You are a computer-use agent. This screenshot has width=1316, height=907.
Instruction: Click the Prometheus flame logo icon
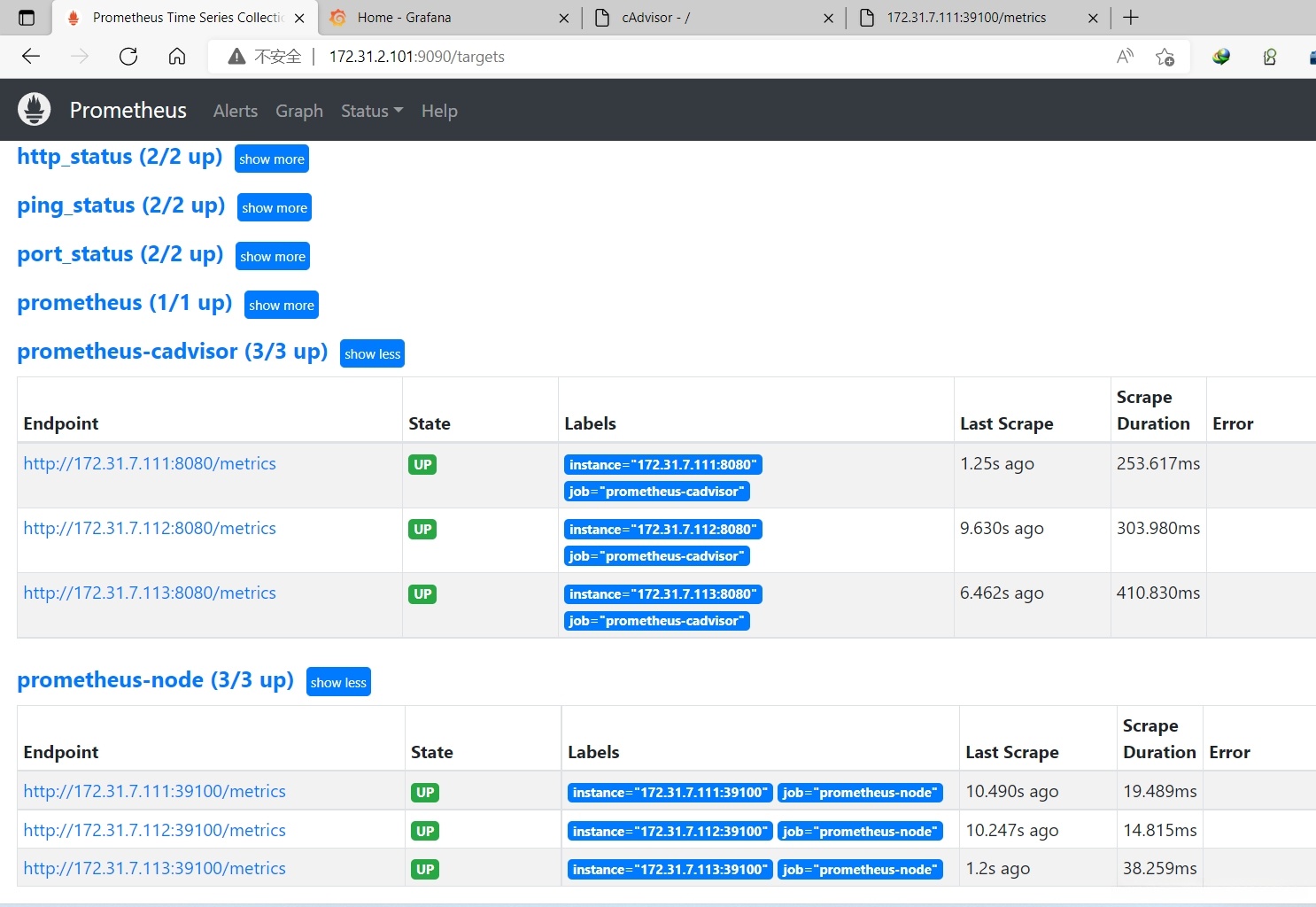click(35, 109)
